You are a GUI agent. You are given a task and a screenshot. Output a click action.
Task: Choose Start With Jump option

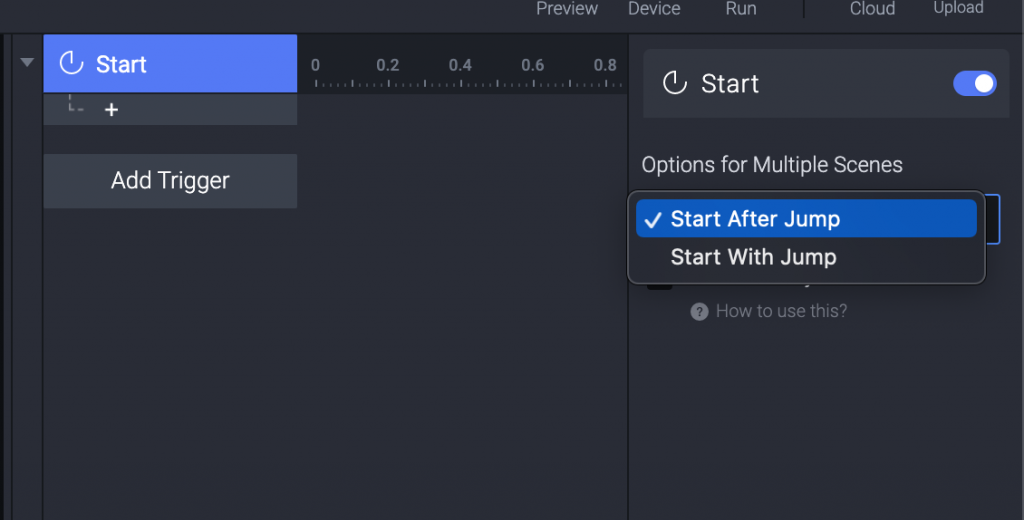(x=753, y=257)
